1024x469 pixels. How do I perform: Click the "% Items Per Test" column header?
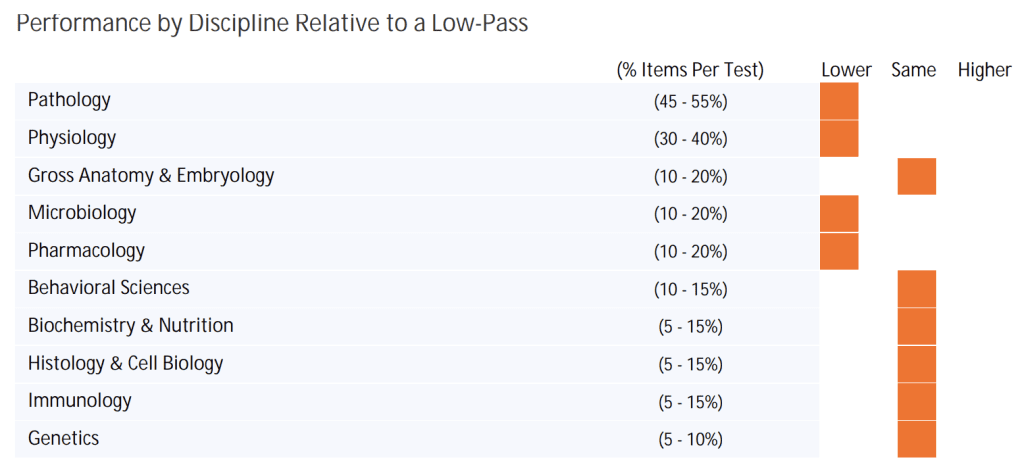[x=690, y=70]
